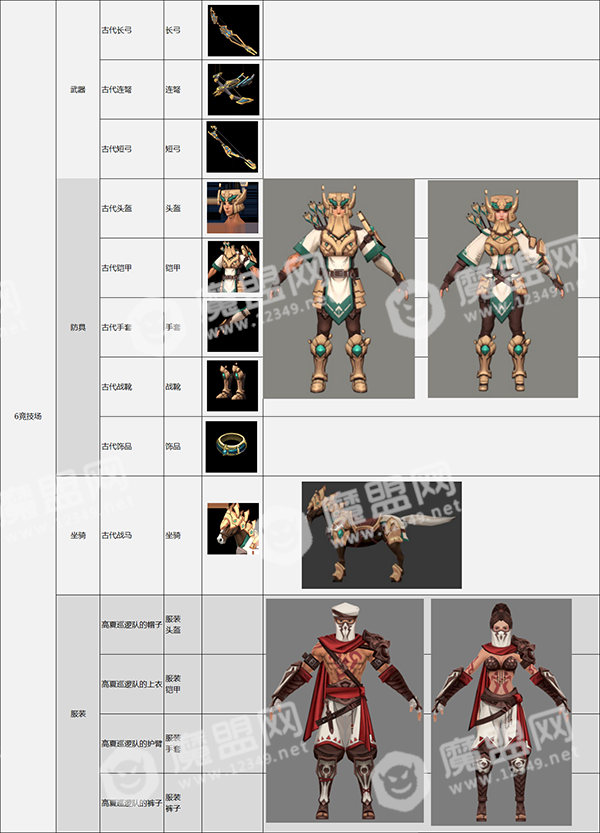The image size is (600, 833).
Task: Open the female 高夏巡逻队 costume preview
Action: (501, 711)
